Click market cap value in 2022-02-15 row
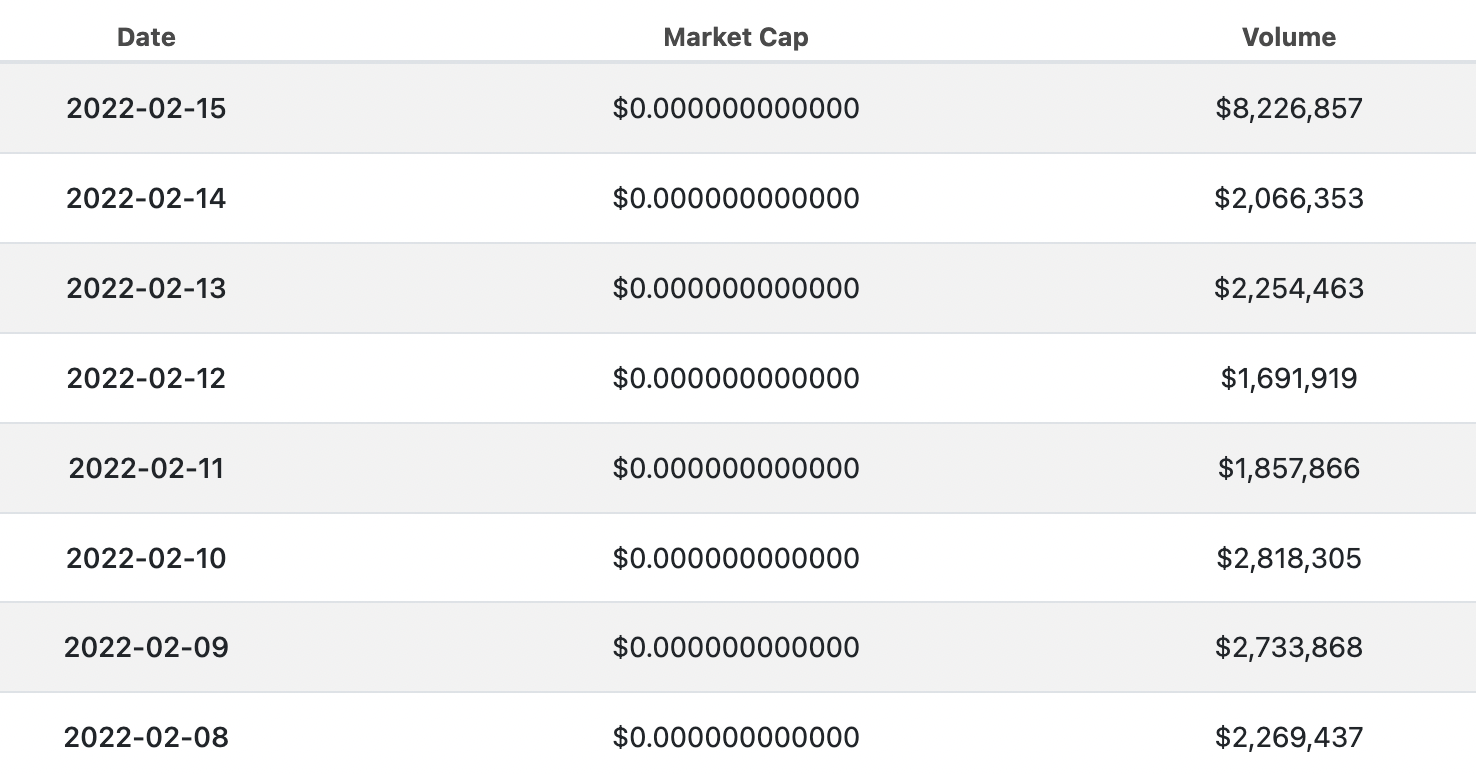Viewport: 1476px width, 774px height. [x=736, y=108]
